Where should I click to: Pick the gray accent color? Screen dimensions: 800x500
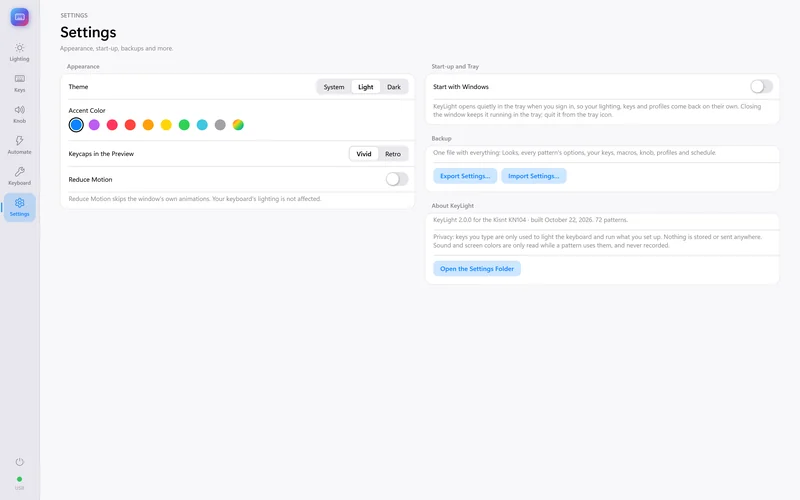tap(220, 124)
